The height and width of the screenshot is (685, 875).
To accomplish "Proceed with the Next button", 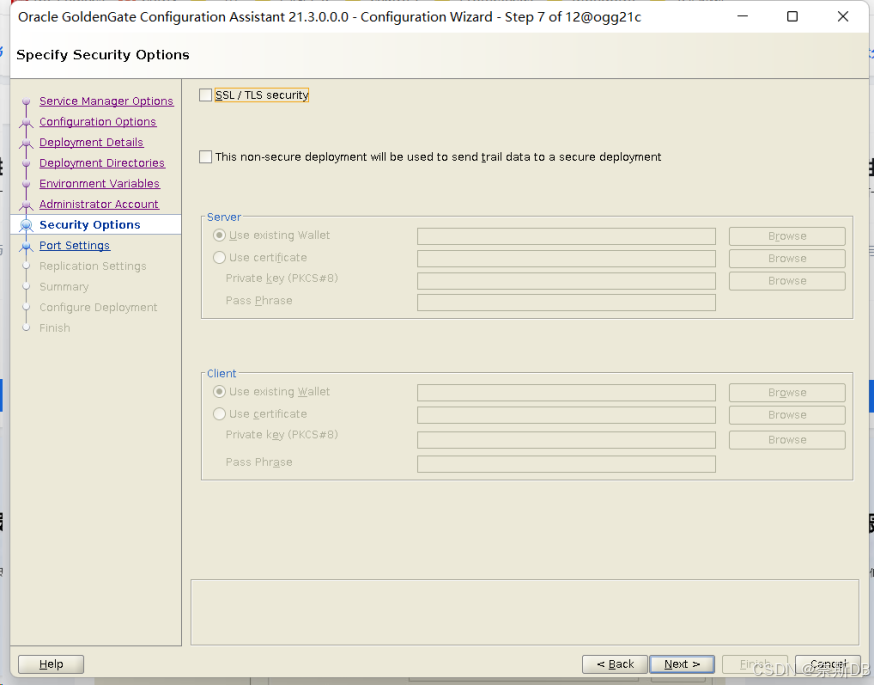I will click(x=682, y=664).
